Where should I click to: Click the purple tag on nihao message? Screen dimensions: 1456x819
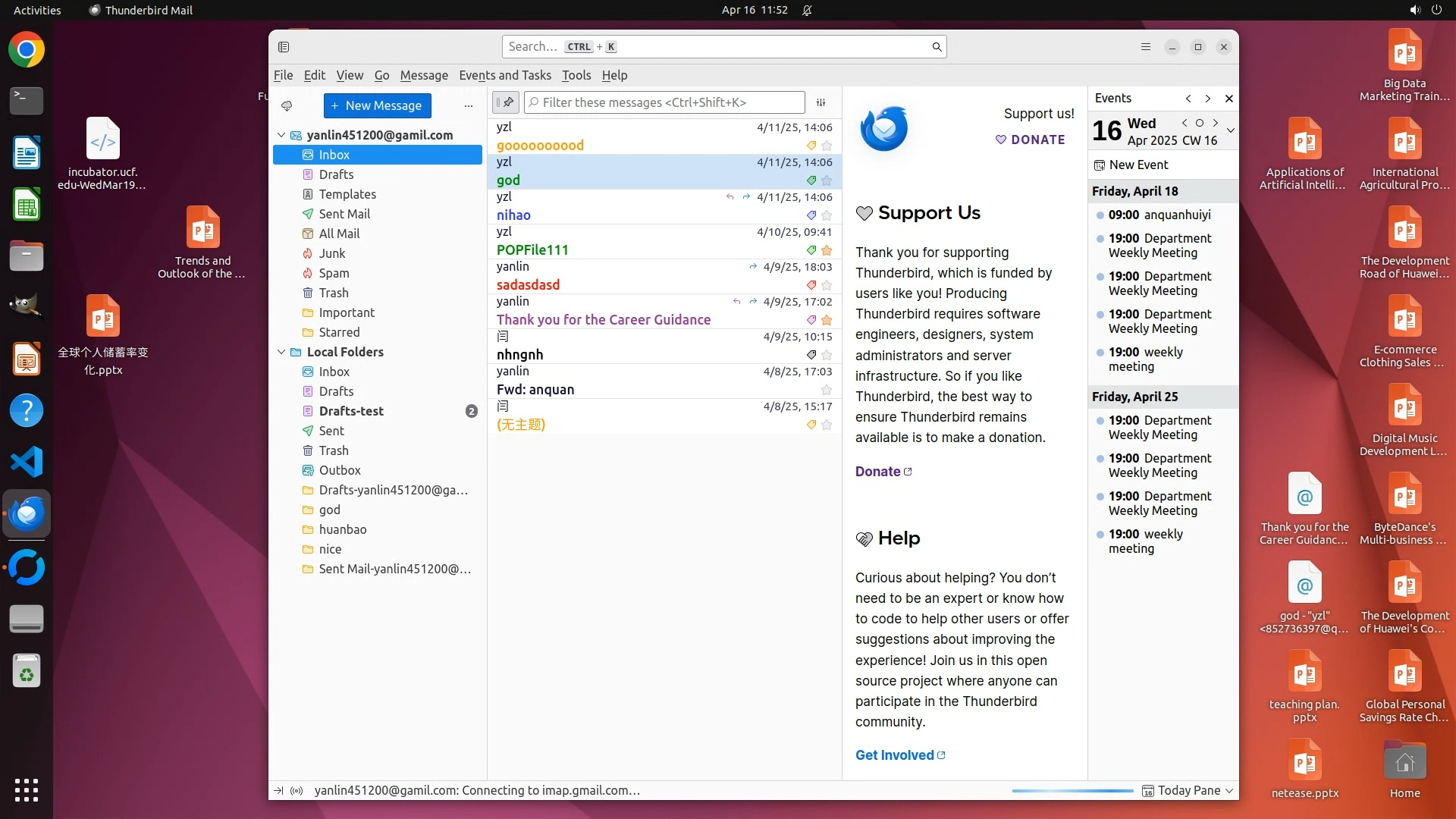[811, 215]
